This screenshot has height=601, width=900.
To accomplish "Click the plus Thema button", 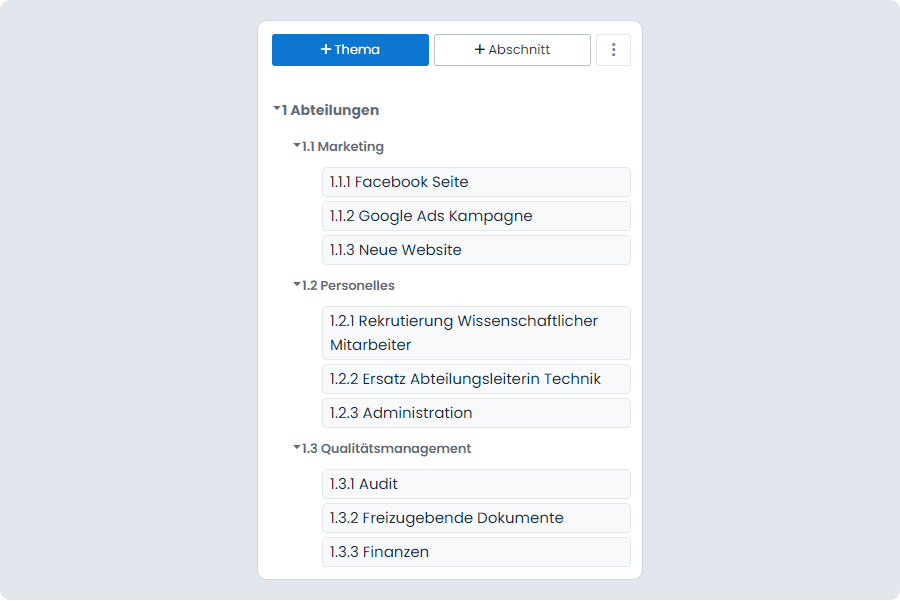I will tap(350, 50).
